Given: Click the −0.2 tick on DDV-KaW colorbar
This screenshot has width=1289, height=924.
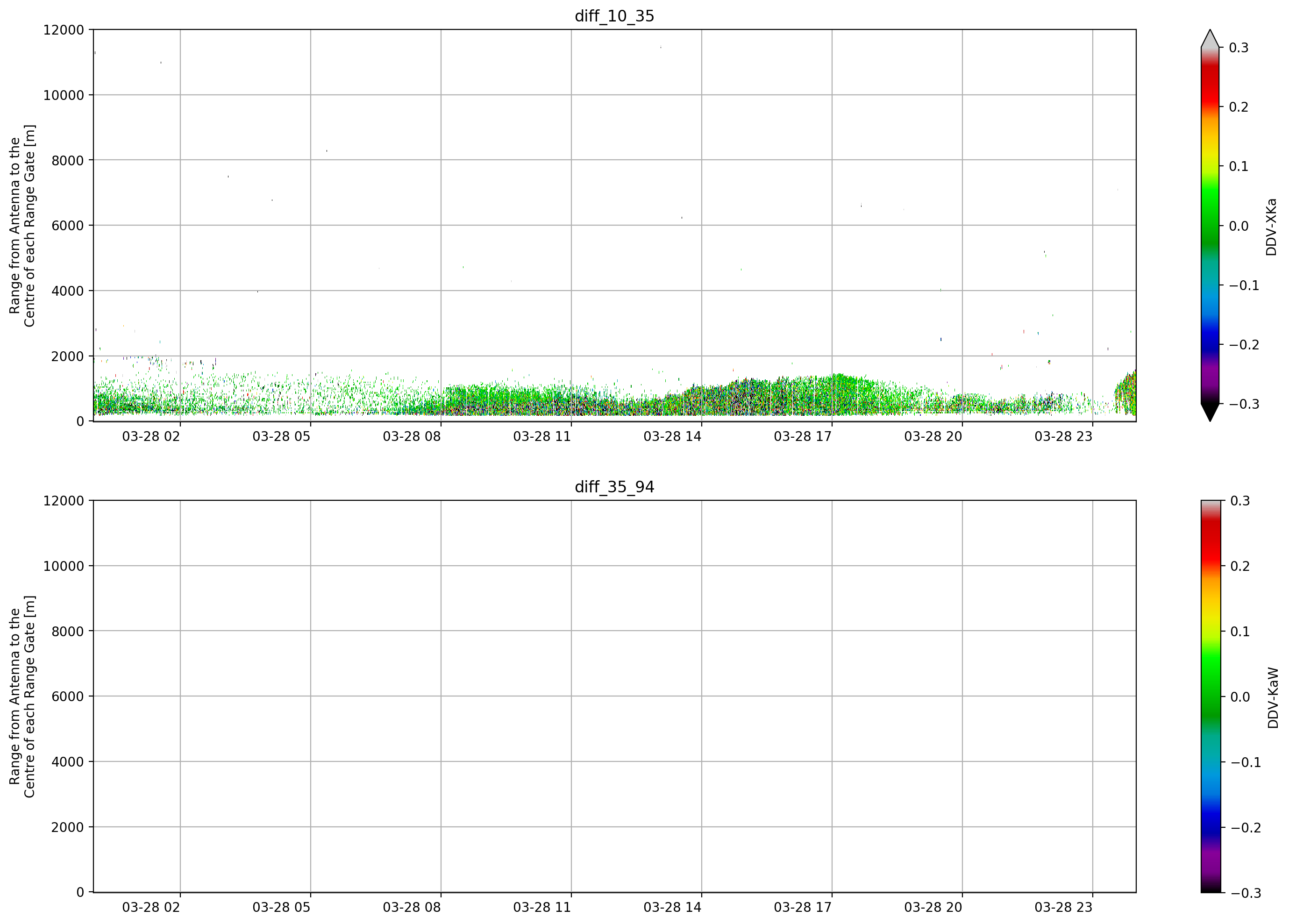Looking at the screenshot, I should coord(1245,827).
